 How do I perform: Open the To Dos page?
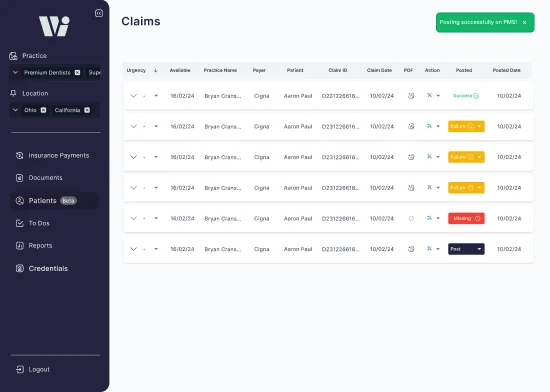coord(33,223)
